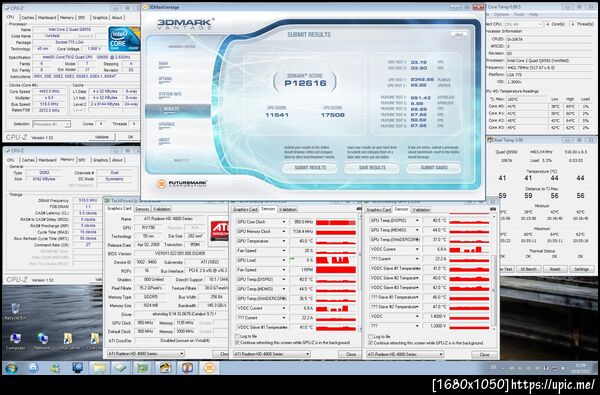600x395 pixels.
Task: Open the About tab in CPU-Z processor window
Action: click(x=117, y=17)
